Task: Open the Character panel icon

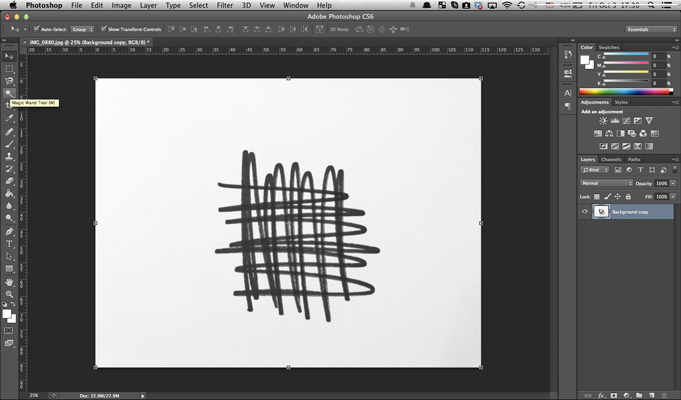Action: tap(568, 93)
